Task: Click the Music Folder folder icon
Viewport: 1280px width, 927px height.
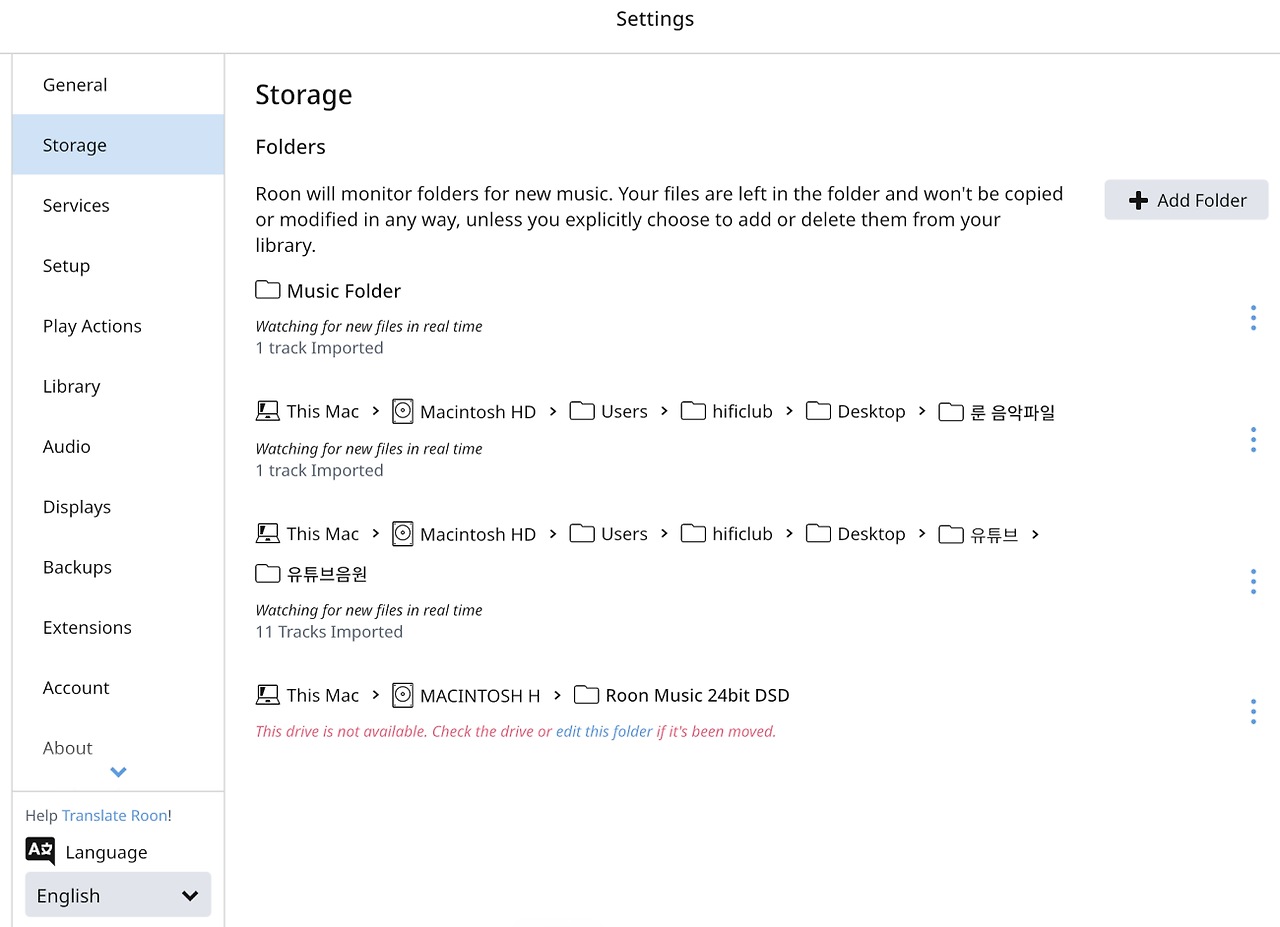Action: 267,290
